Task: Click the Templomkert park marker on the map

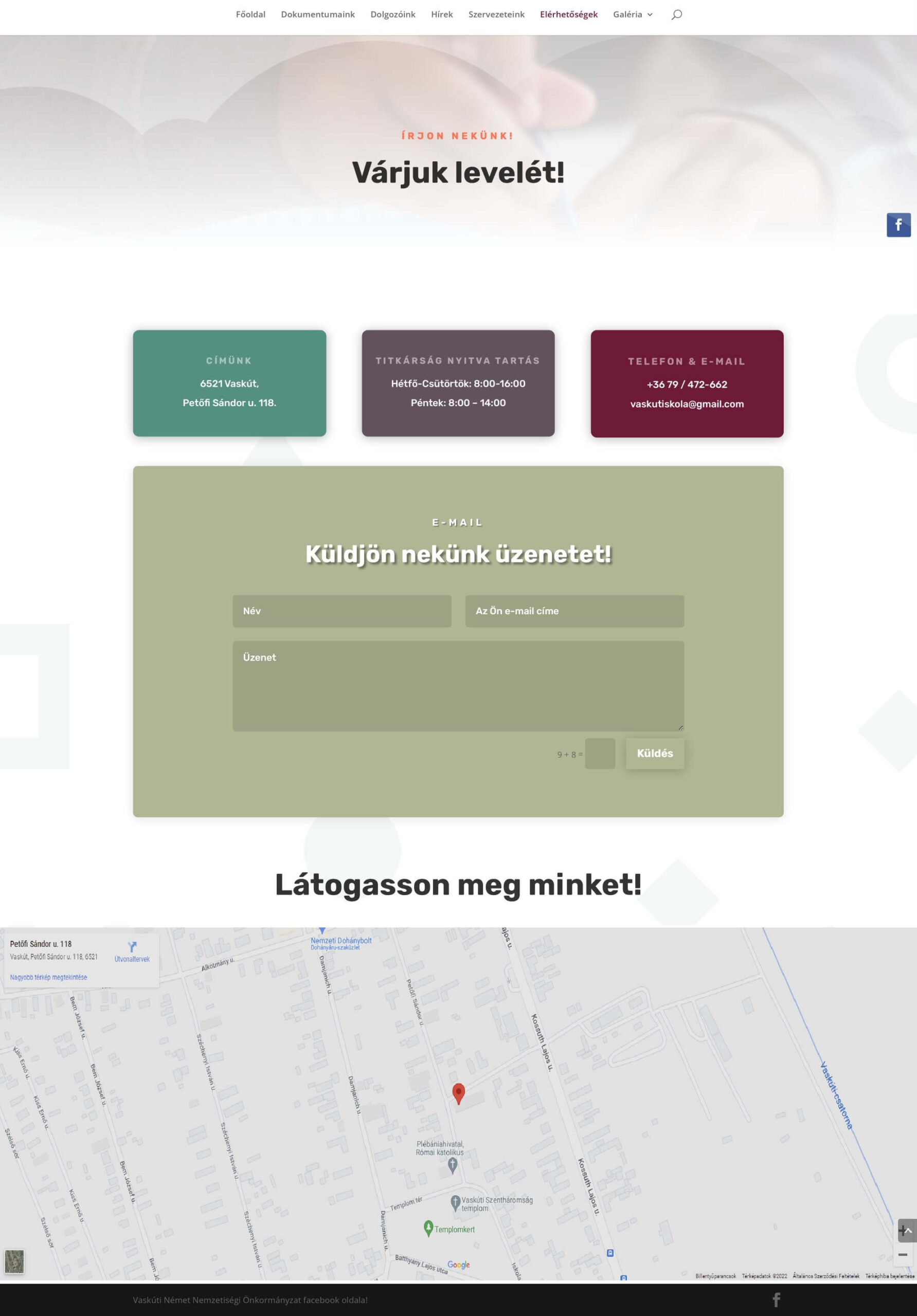Action: coord(428,1228)
